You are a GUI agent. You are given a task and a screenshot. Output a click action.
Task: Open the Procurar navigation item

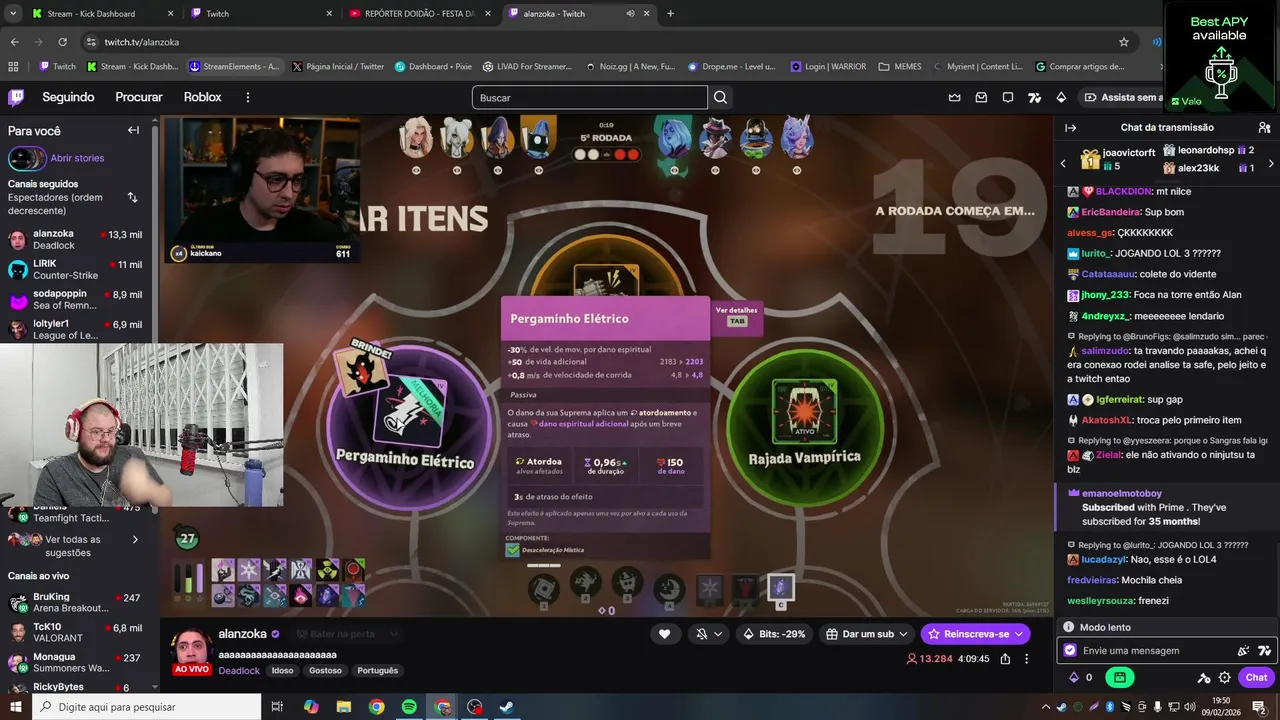[139, 97]
